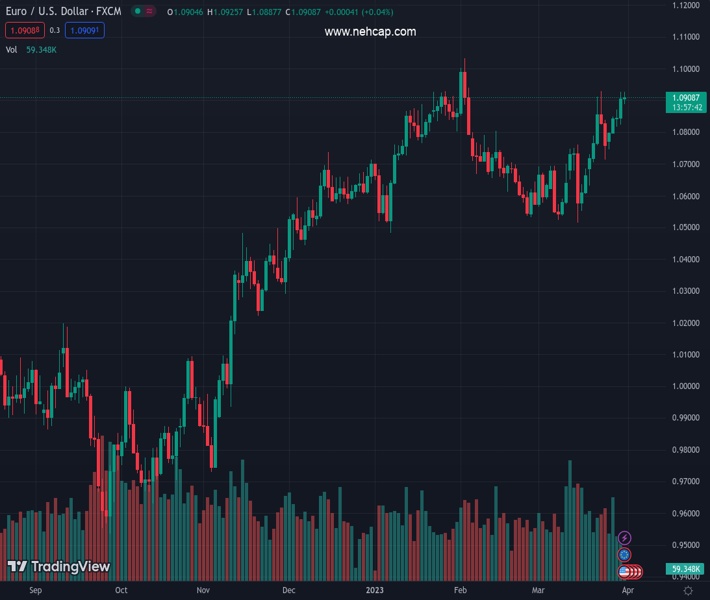
Task: Click the purple lightning event icon
Action: (x=625, y=538)
